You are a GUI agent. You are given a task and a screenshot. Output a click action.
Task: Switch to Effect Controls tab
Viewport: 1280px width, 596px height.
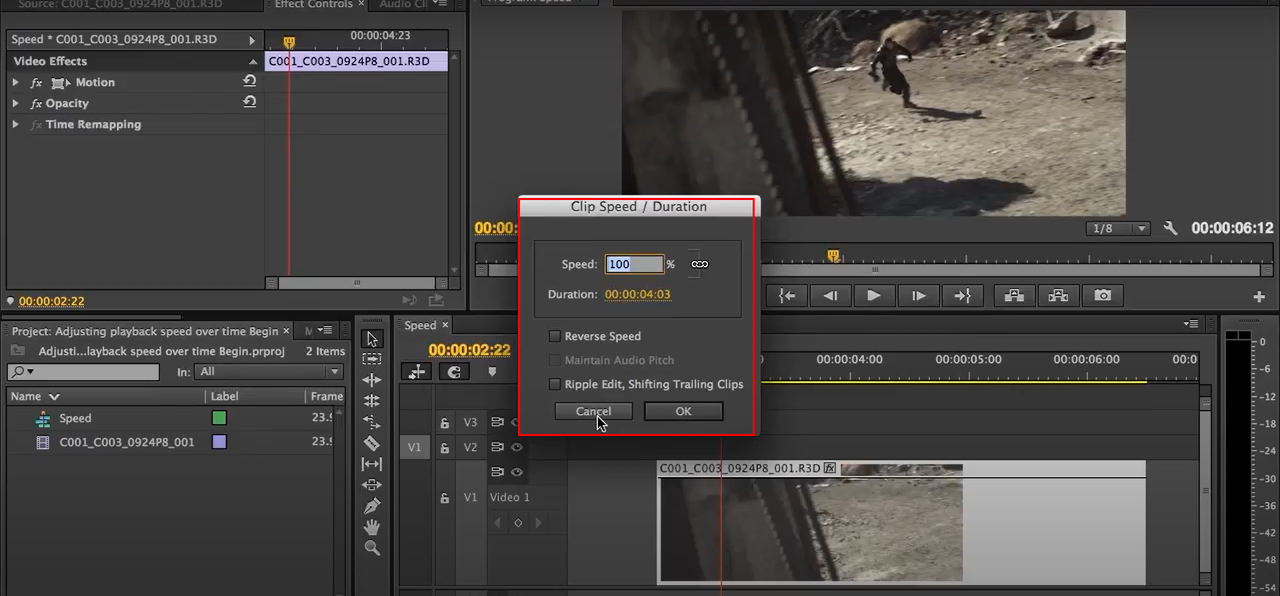(313, 5)
